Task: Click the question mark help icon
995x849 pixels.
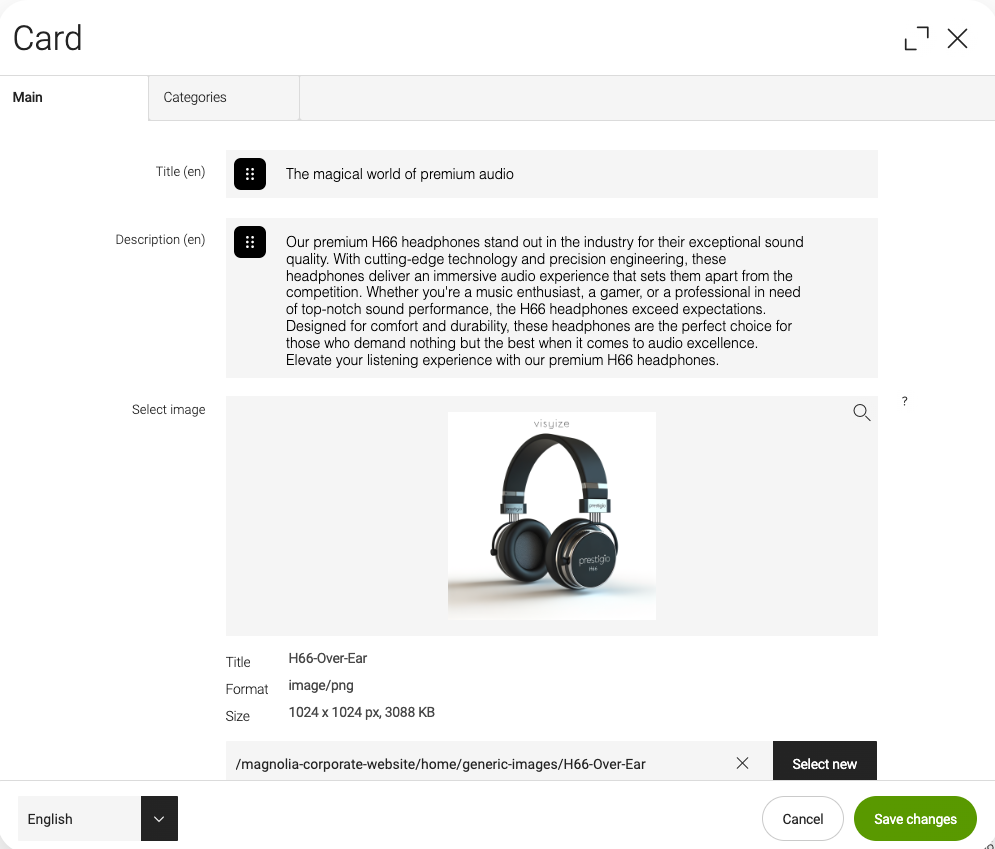Action: coord(905,401)
